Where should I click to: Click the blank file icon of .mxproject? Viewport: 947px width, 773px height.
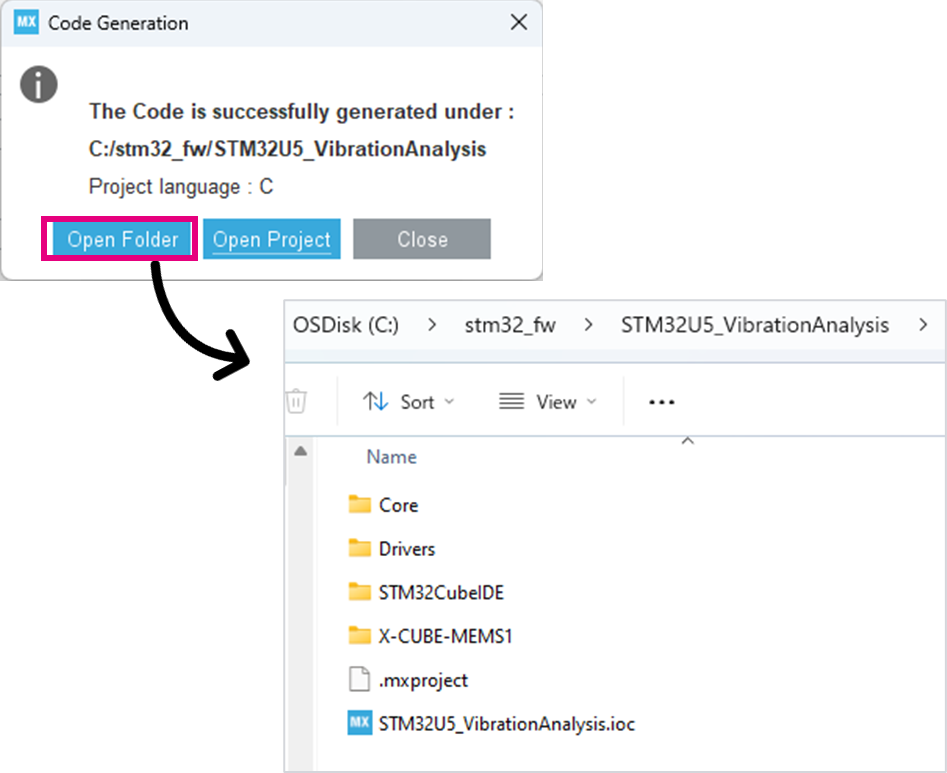[360, 679]
